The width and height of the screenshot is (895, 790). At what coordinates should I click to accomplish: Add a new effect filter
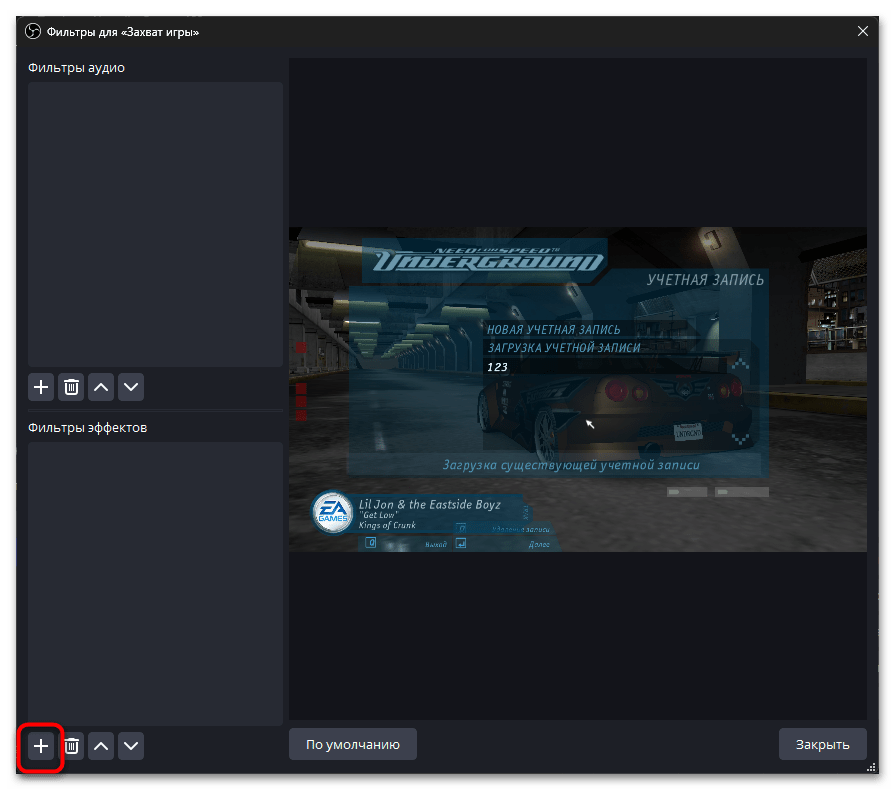pos(41,746)
